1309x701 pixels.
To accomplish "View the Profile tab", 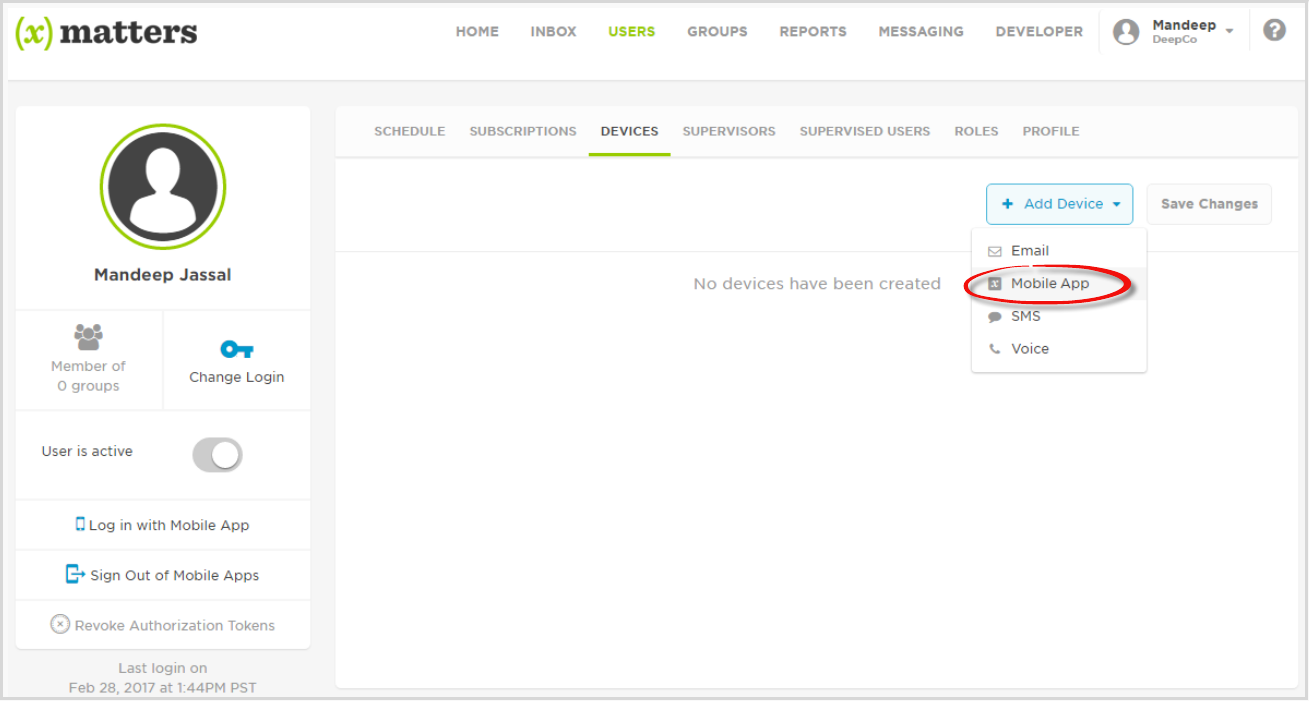I will pos(1051,131).
